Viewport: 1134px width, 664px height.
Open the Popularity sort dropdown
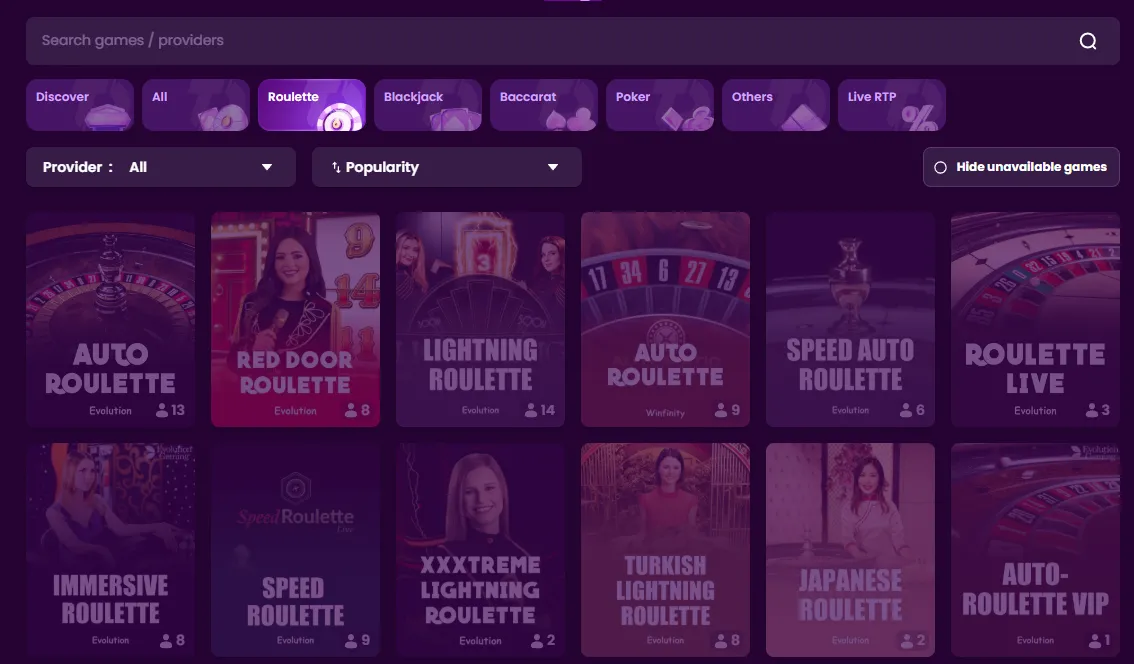point(446,167)
